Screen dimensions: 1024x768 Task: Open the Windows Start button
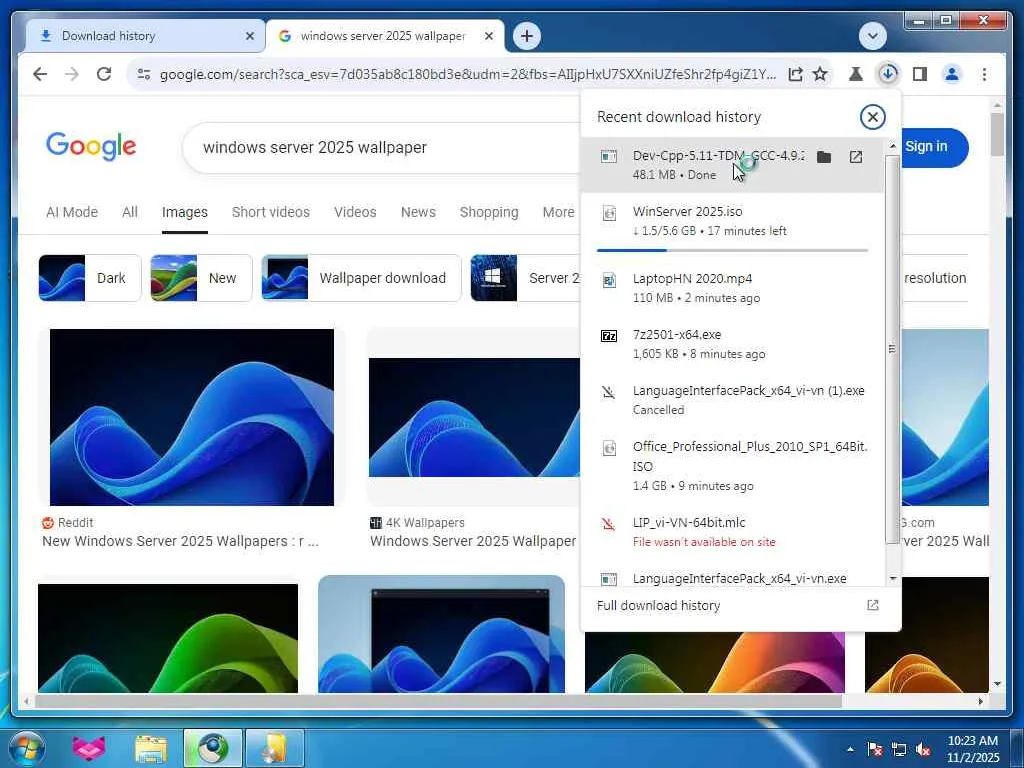click(x=26, y=748)
